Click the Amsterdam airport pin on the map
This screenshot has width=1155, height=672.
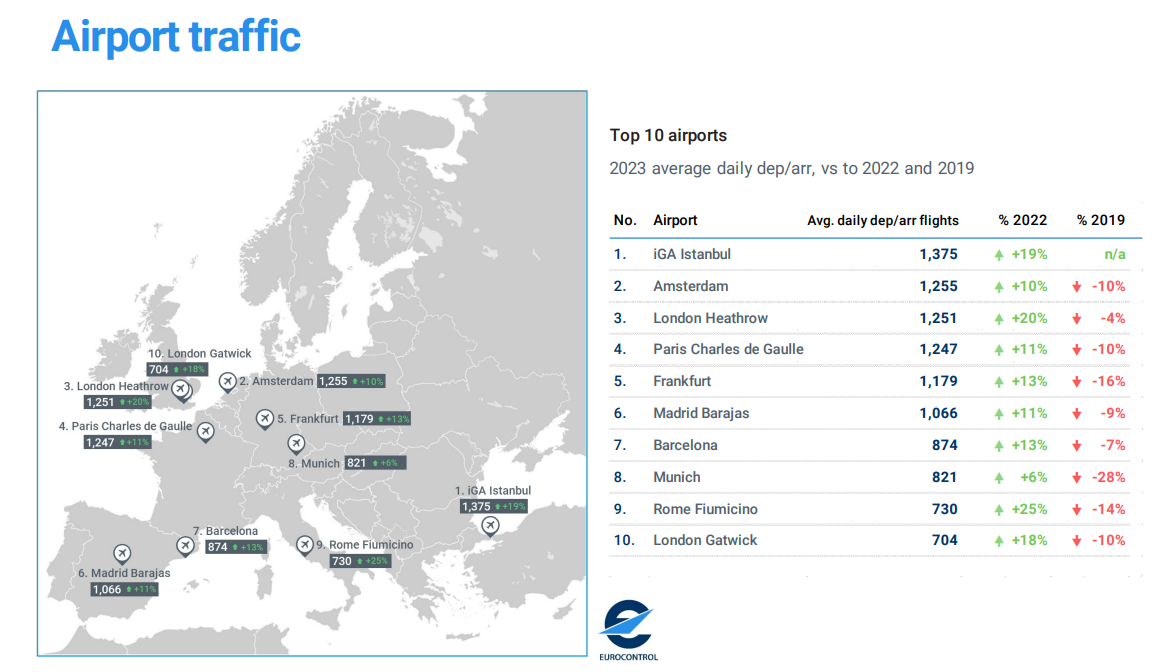228,382
